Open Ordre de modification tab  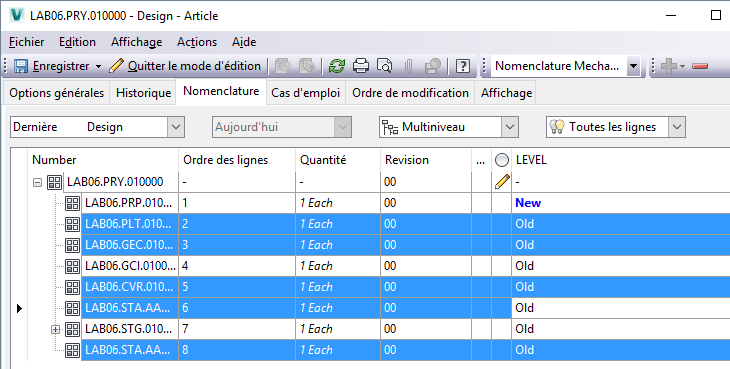[410, 93]
